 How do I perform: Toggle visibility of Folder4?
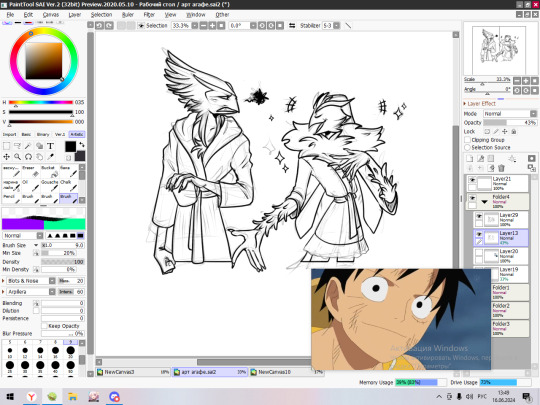(x=472, y=198)
